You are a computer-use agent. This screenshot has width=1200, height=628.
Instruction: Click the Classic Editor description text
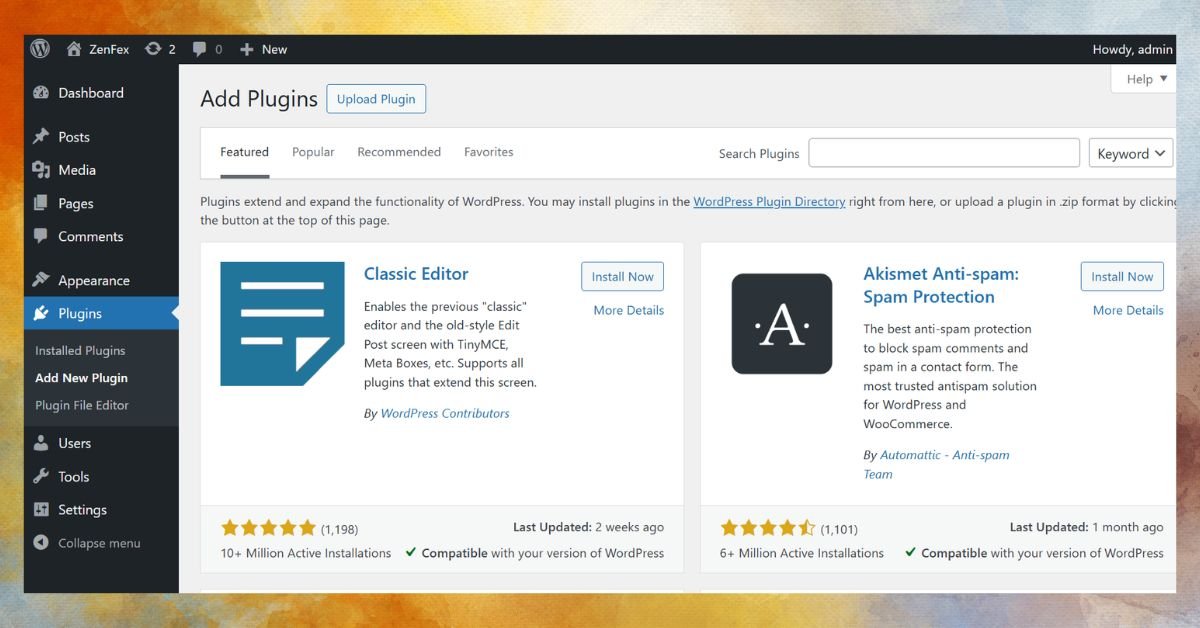pyautogui.click(x=450, y=344)
